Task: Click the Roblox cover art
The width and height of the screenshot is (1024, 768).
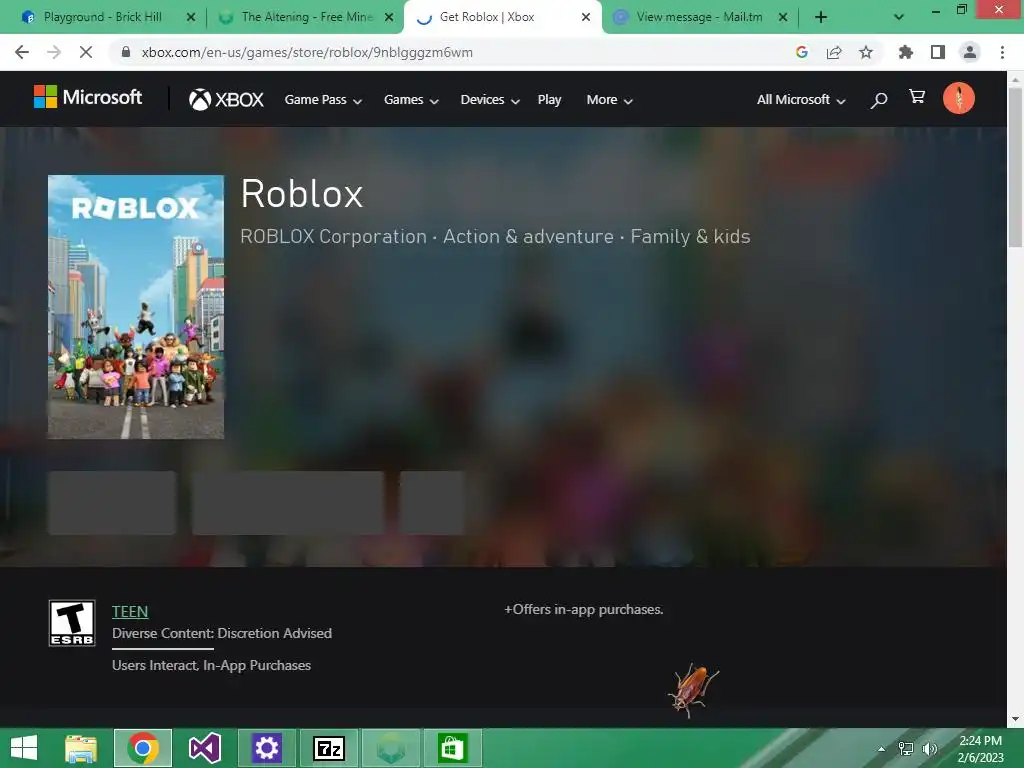Action: pos(136,307)
